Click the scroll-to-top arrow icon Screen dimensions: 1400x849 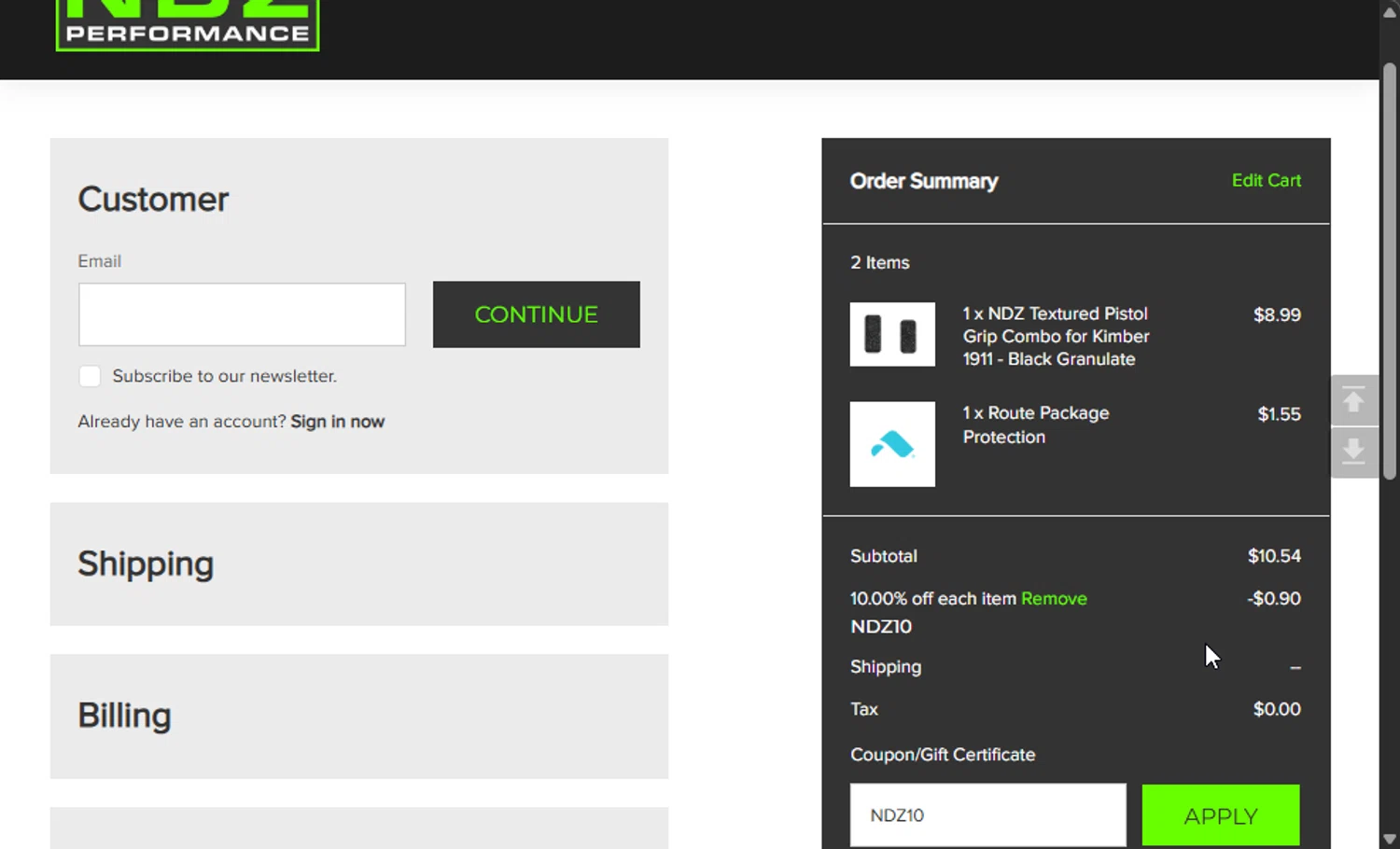pyautogui.click(x=1353, y=400)
